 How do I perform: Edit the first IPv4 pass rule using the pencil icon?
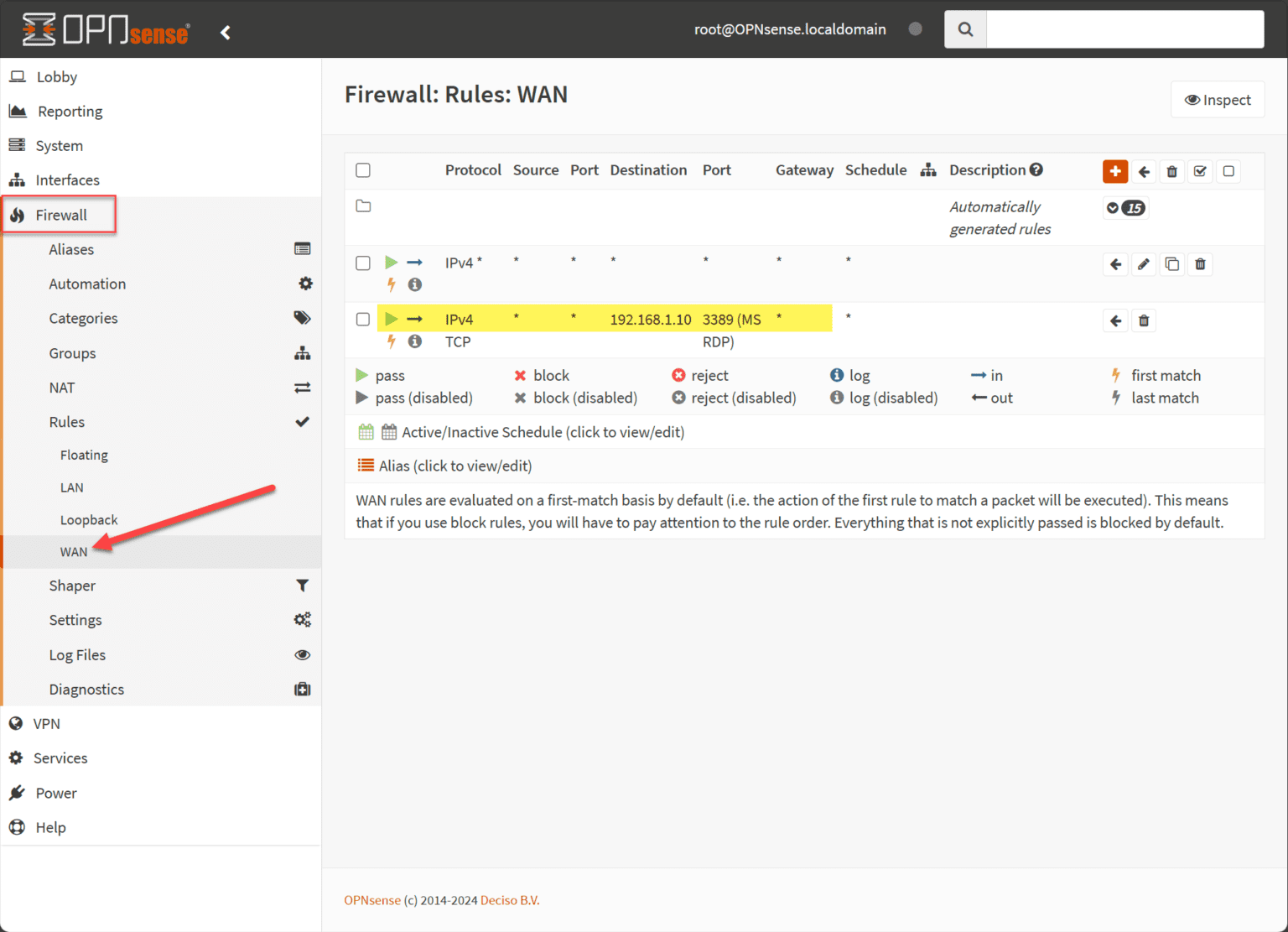[1144, 263]
